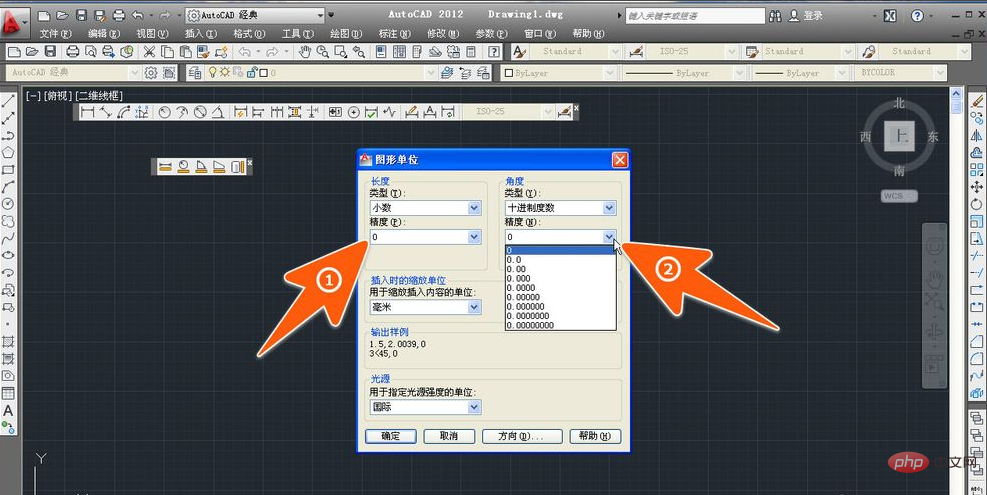987x495 pixels.
Task: Click the search keyword input field
Action: tap(695, 16)
